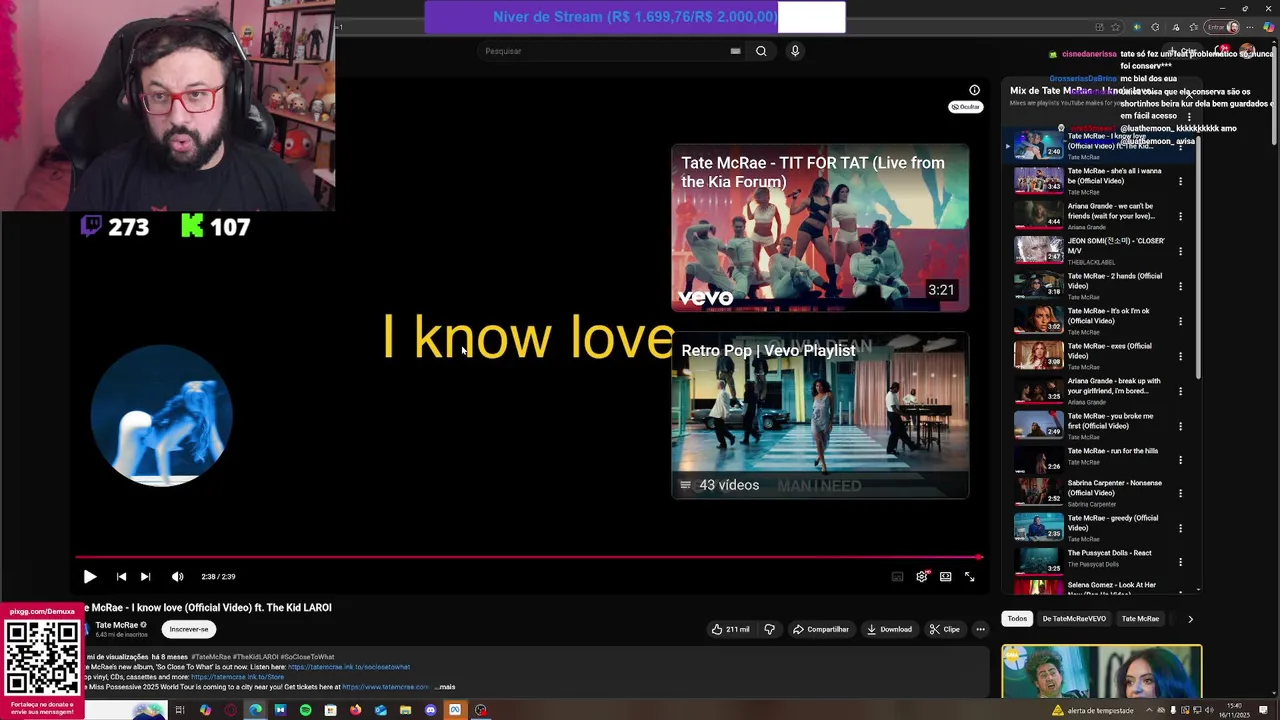Open Discord from the taskbar
Image resolution: width=1280 pixels, height=720 pixels.
coord(430,710)
